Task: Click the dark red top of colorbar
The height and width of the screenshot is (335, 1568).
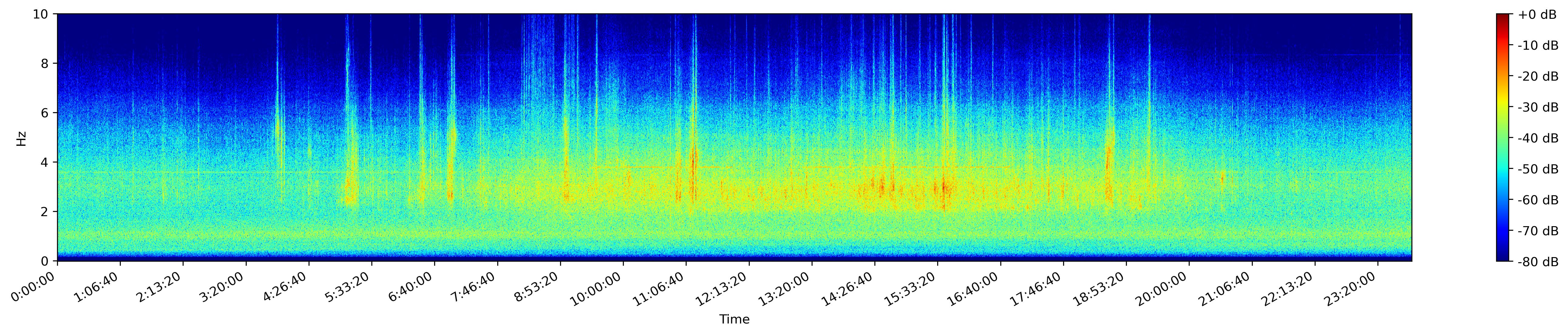Action: [x=1502, y=16]
